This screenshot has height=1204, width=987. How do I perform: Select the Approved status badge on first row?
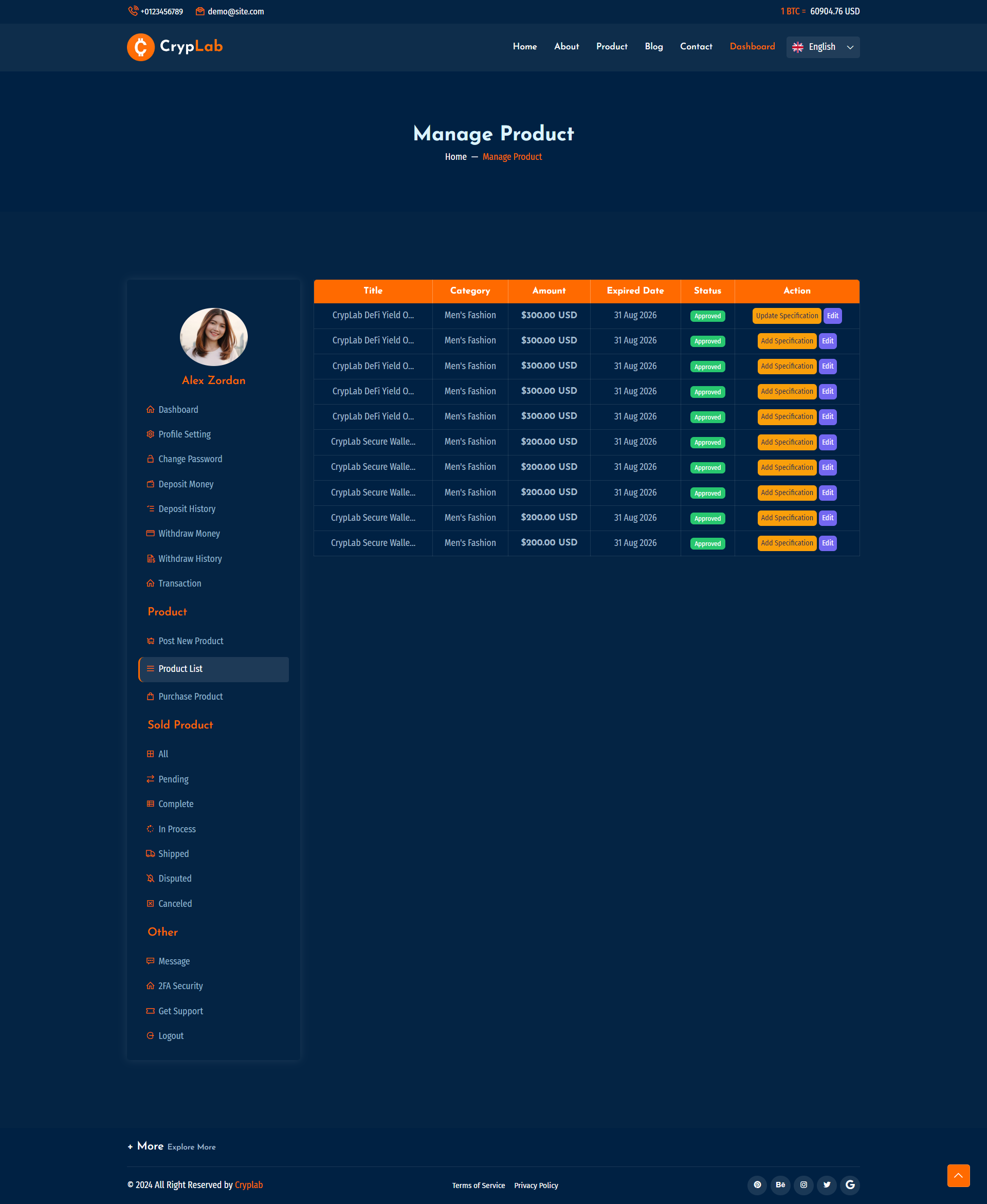pos(707,316)
